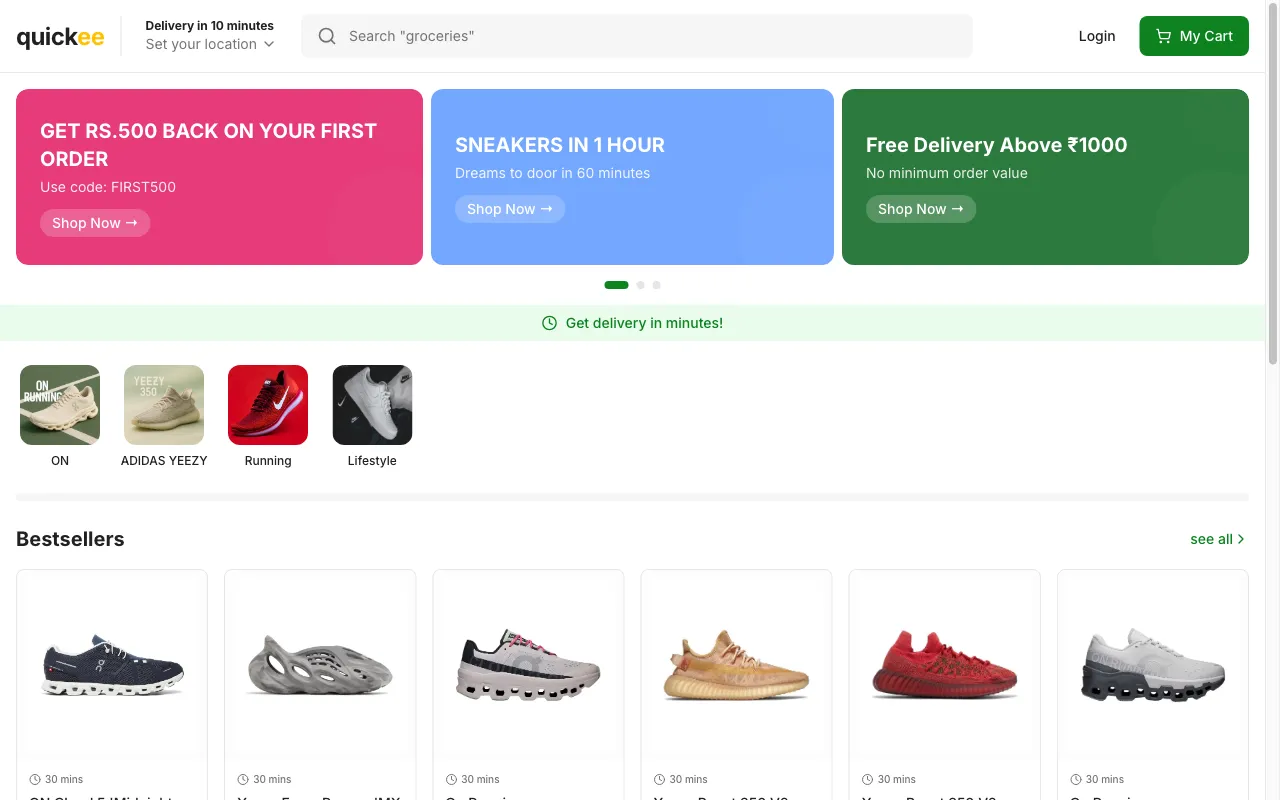The width and height of the screenshot is (1280, 800).
Task: Open the red Yeezy Boost 350 card
Action: (944, 685)
